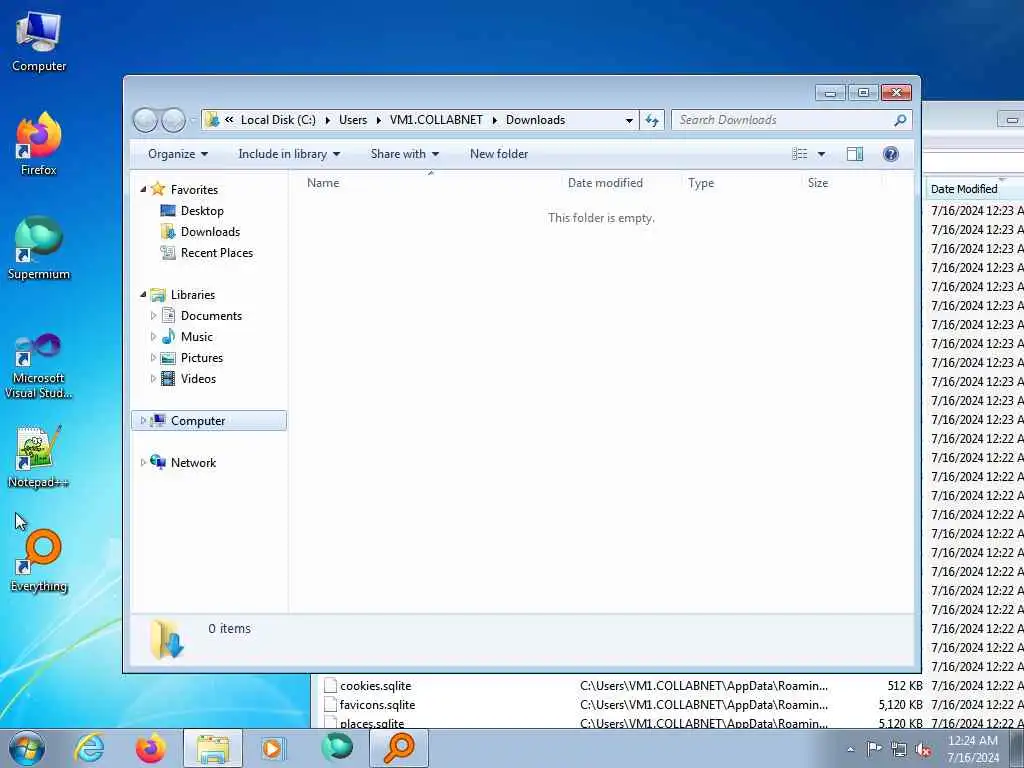Collapse the Favorites tree group
The image size is (1024, 768).
[x=144, y=189]
